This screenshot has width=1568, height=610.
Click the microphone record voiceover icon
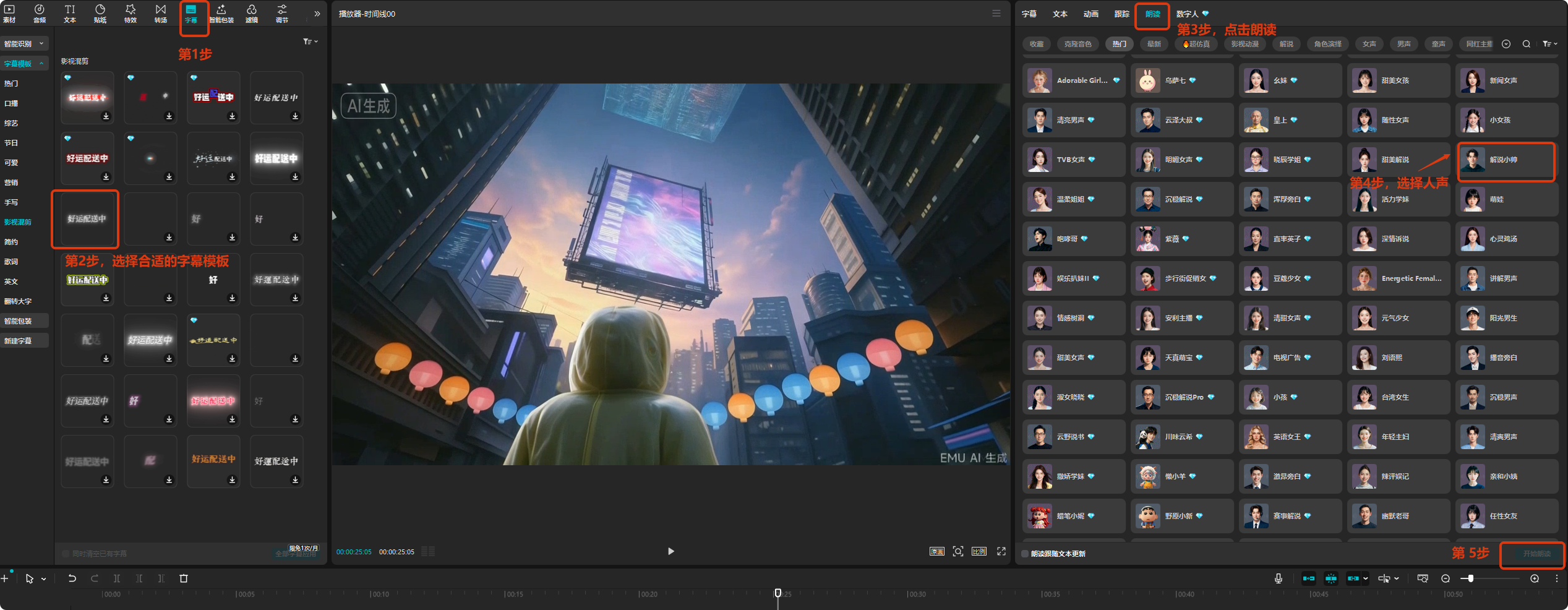1278,578
